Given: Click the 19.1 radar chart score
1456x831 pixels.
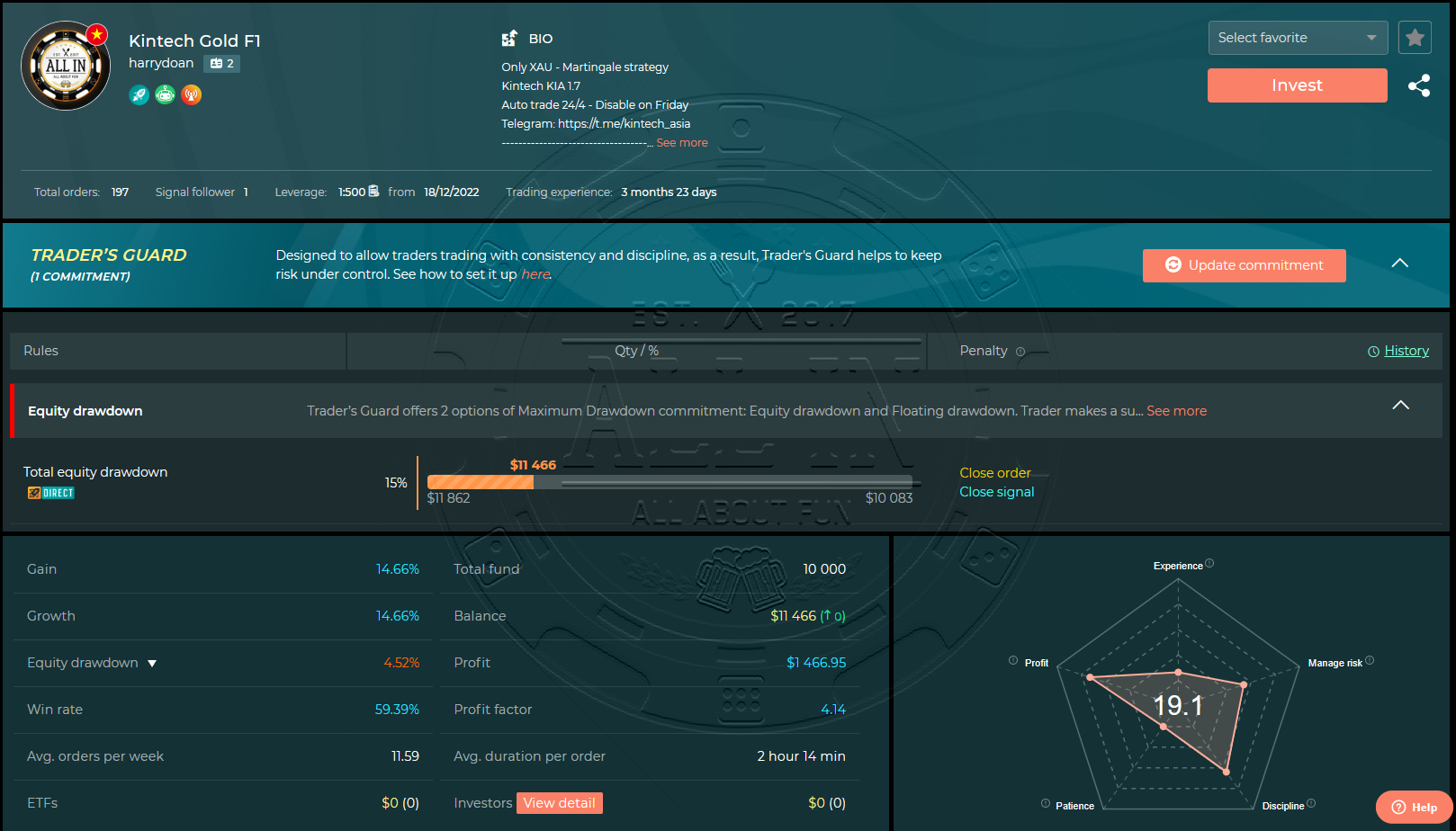Looking at the screenshot, I should pos(1178,706).
